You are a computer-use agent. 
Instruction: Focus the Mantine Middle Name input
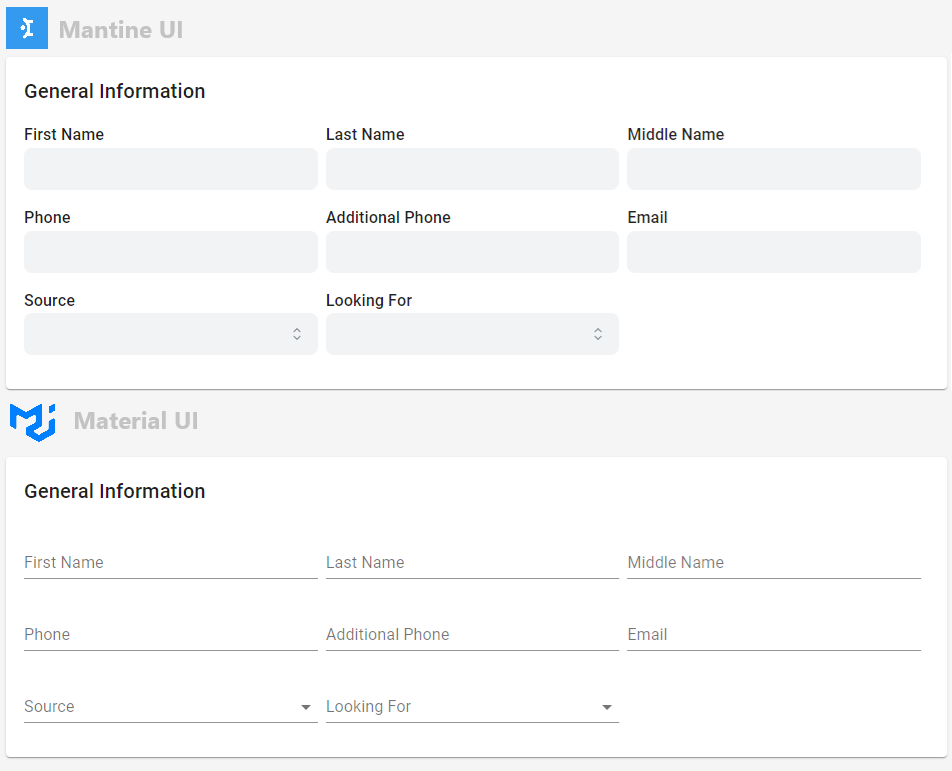click(774, 169)
